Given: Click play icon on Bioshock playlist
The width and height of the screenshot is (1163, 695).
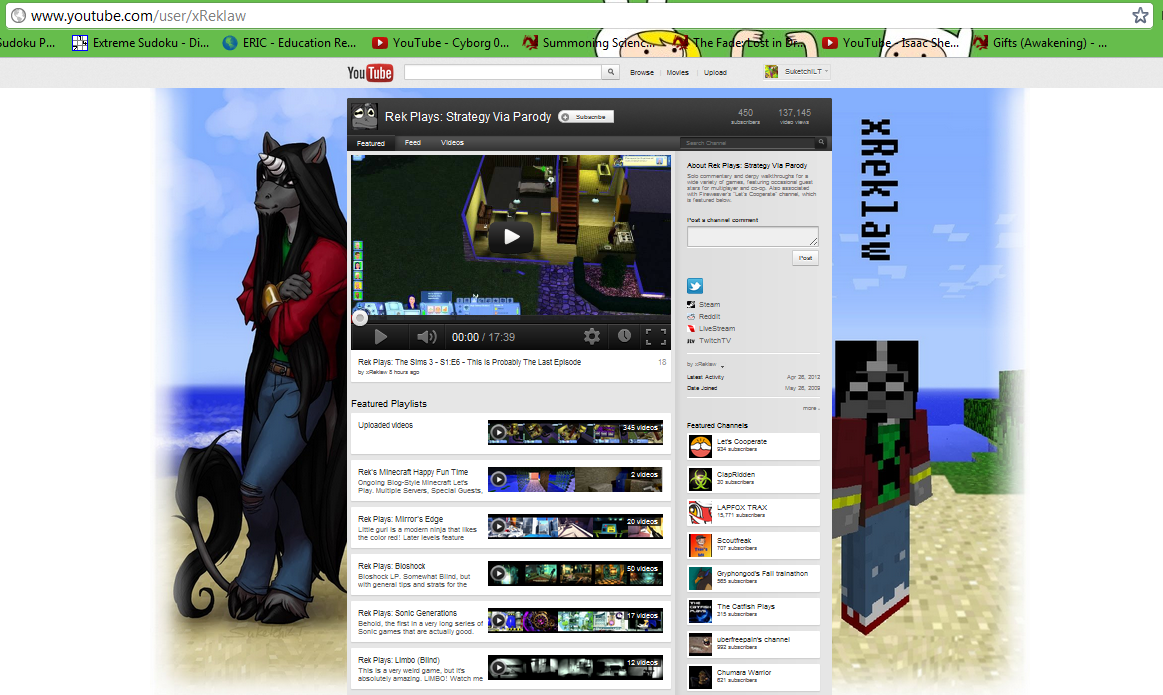Looking at the screenshot, I should tap(499, 573).
